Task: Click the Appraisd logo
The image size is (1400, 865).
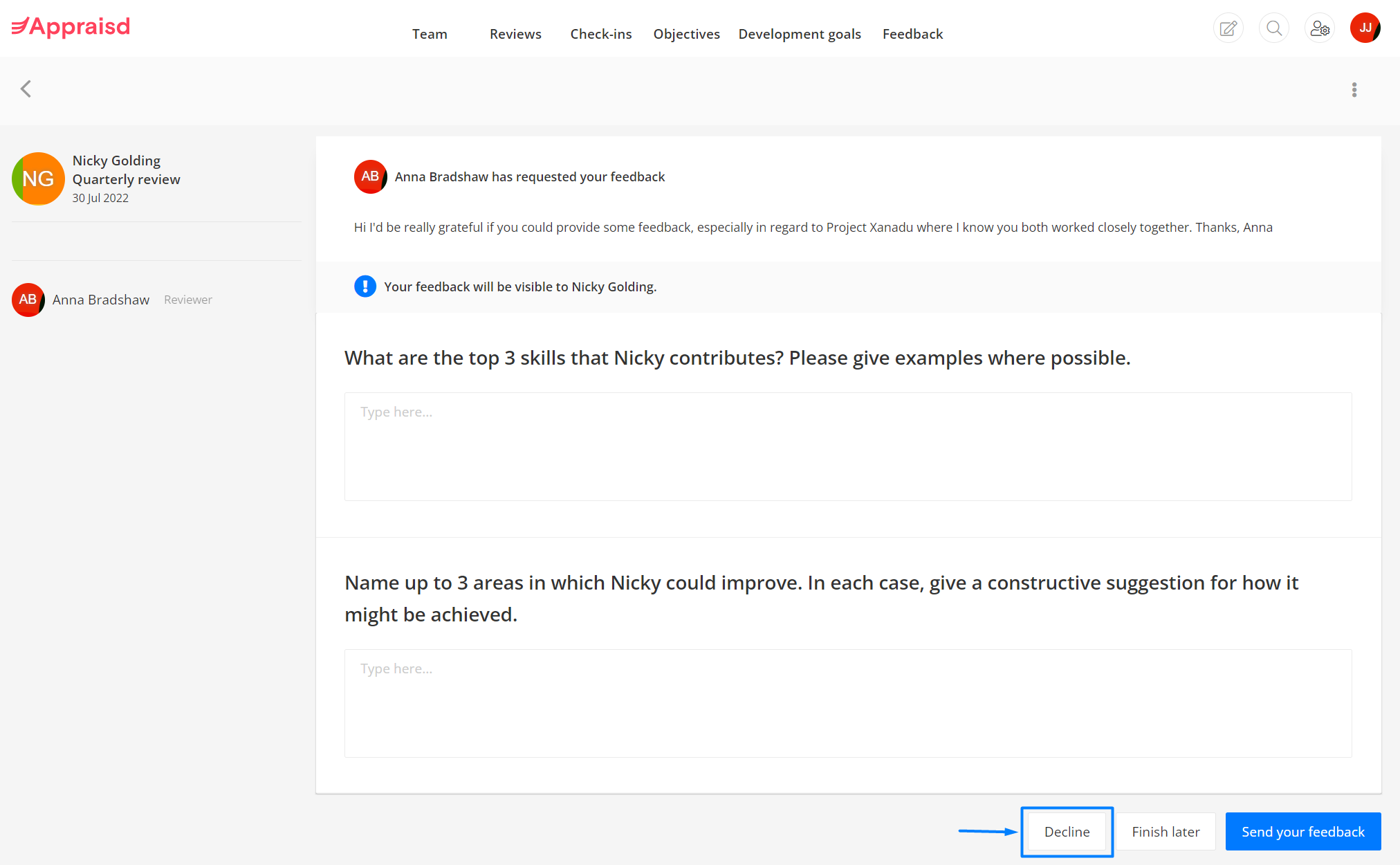Action: 71,27
